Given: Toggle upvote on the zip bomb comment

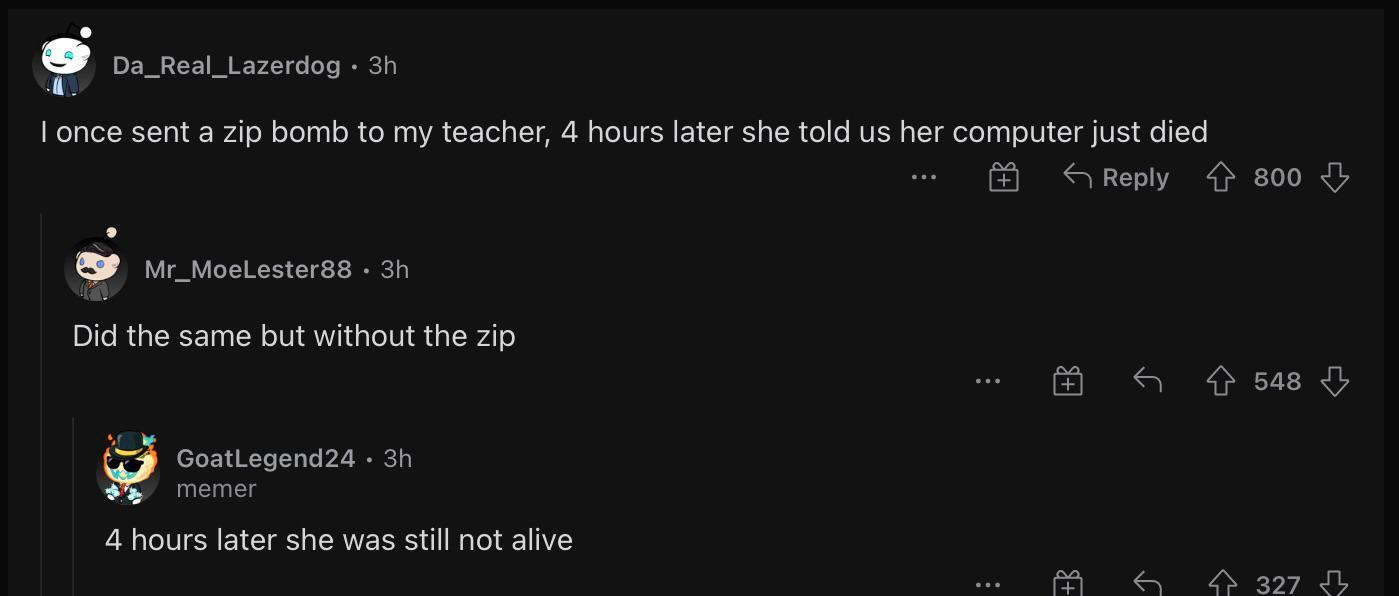Looking at the screenshot, I should pos(1219,177).
